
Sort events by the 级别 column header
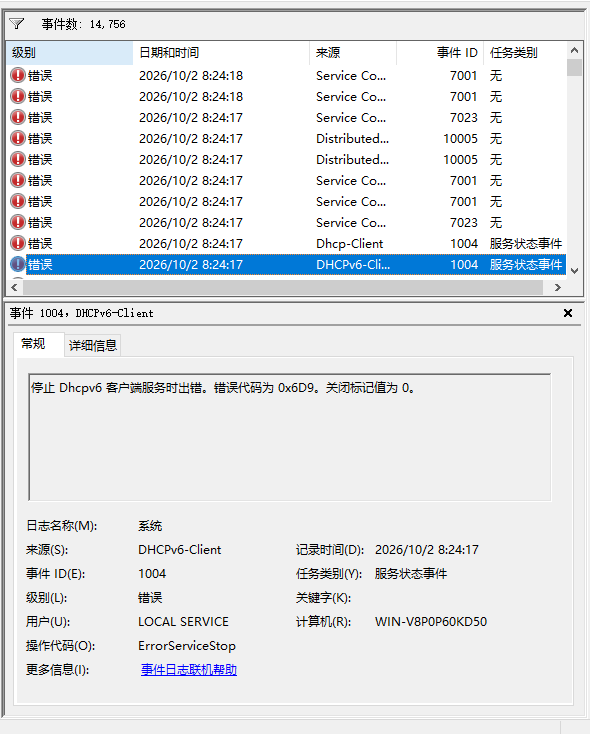pos(70,52)
